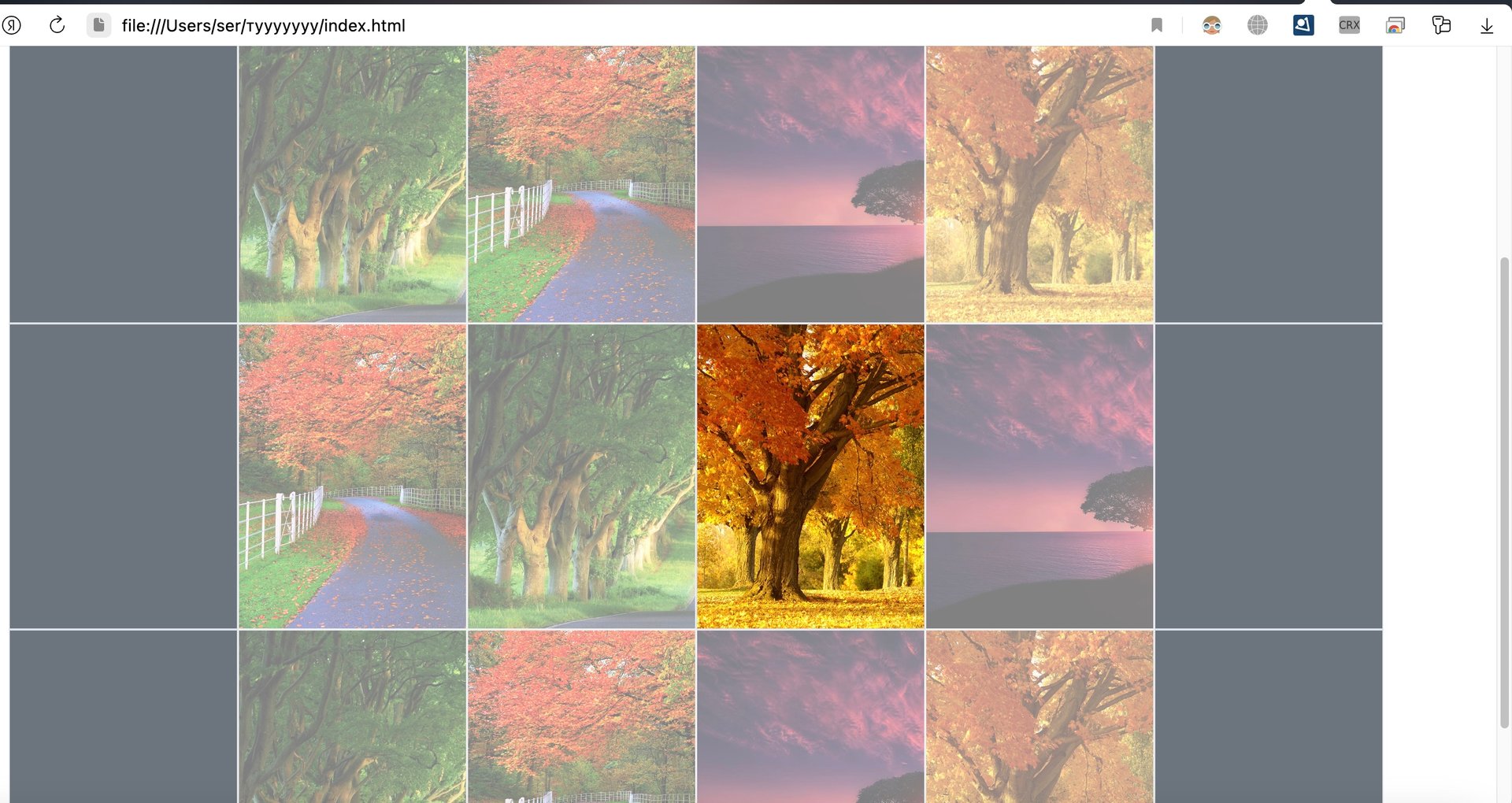Click the file icon in the address bar

98,24
